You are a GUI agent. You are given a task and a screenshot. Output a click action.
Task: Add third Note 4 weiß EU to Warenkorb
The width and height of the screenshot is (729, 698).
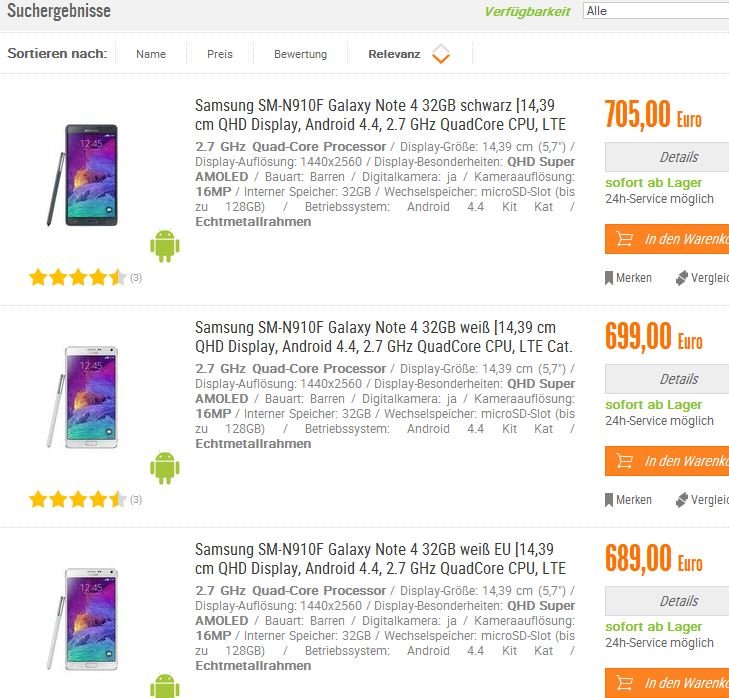click(667, 683)
